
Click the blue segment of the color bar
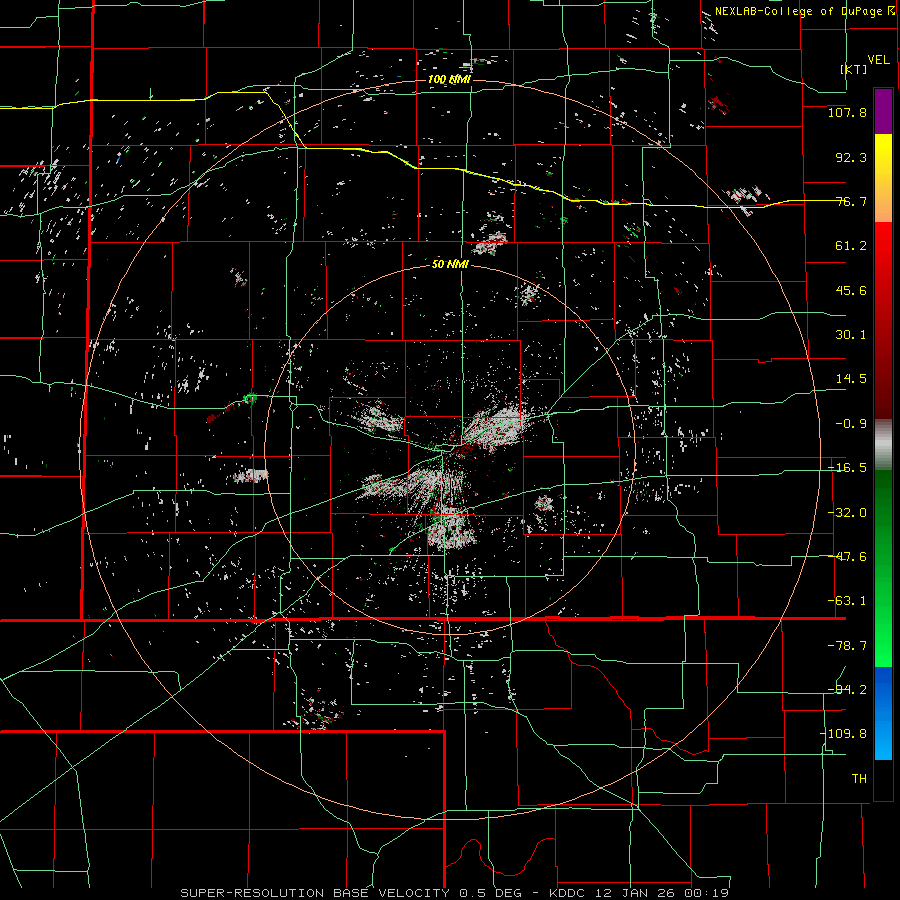(883, 713)
